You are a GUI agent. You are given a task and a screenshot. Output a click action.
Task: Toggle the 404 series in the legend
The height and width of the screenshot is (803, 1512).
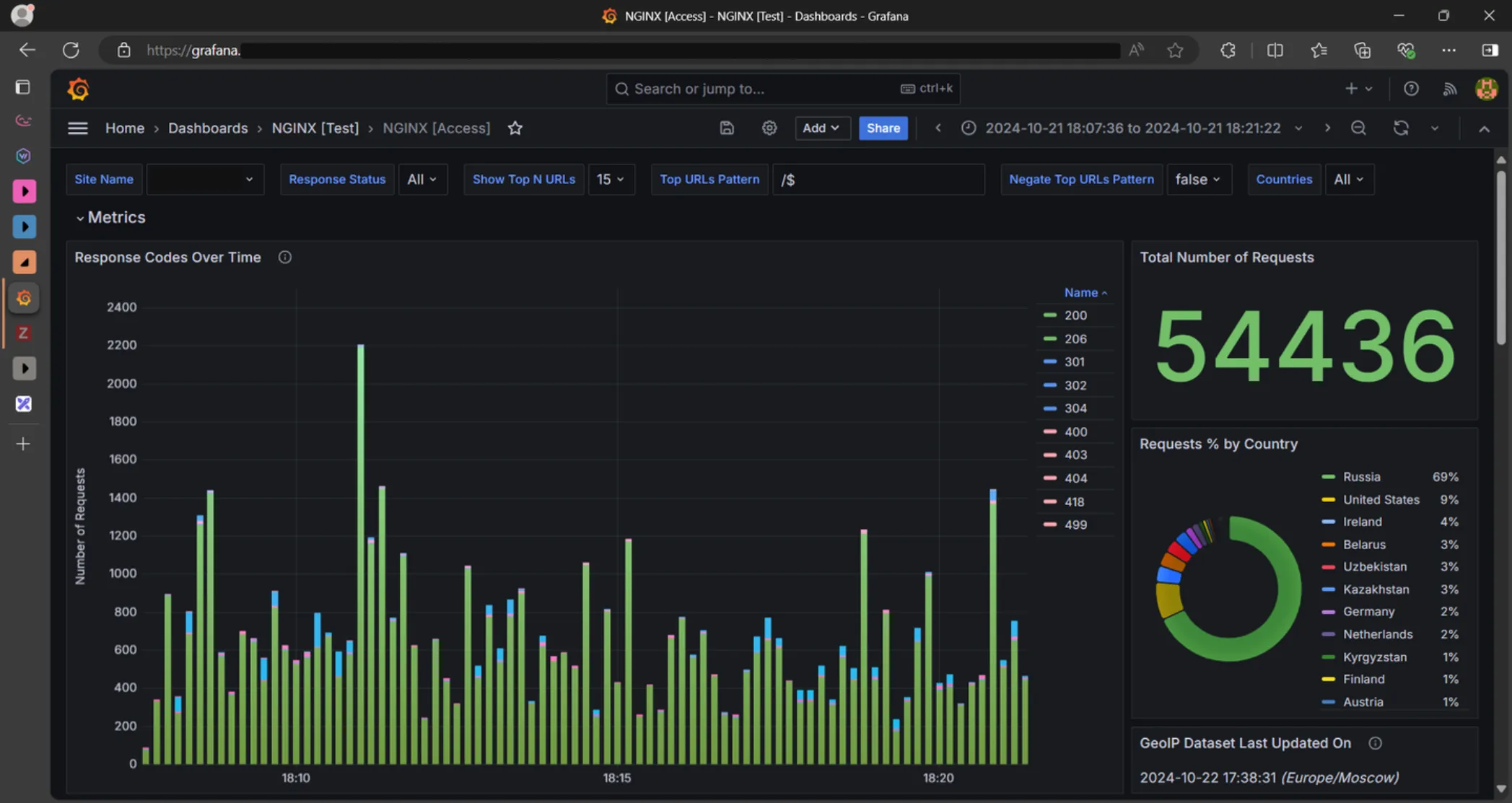[1075, 478]
